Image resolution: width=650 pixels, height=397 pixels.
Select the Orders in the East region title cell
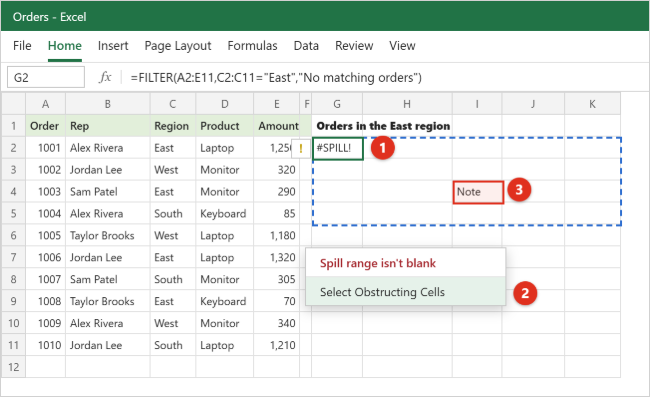(x=383, y=126)
